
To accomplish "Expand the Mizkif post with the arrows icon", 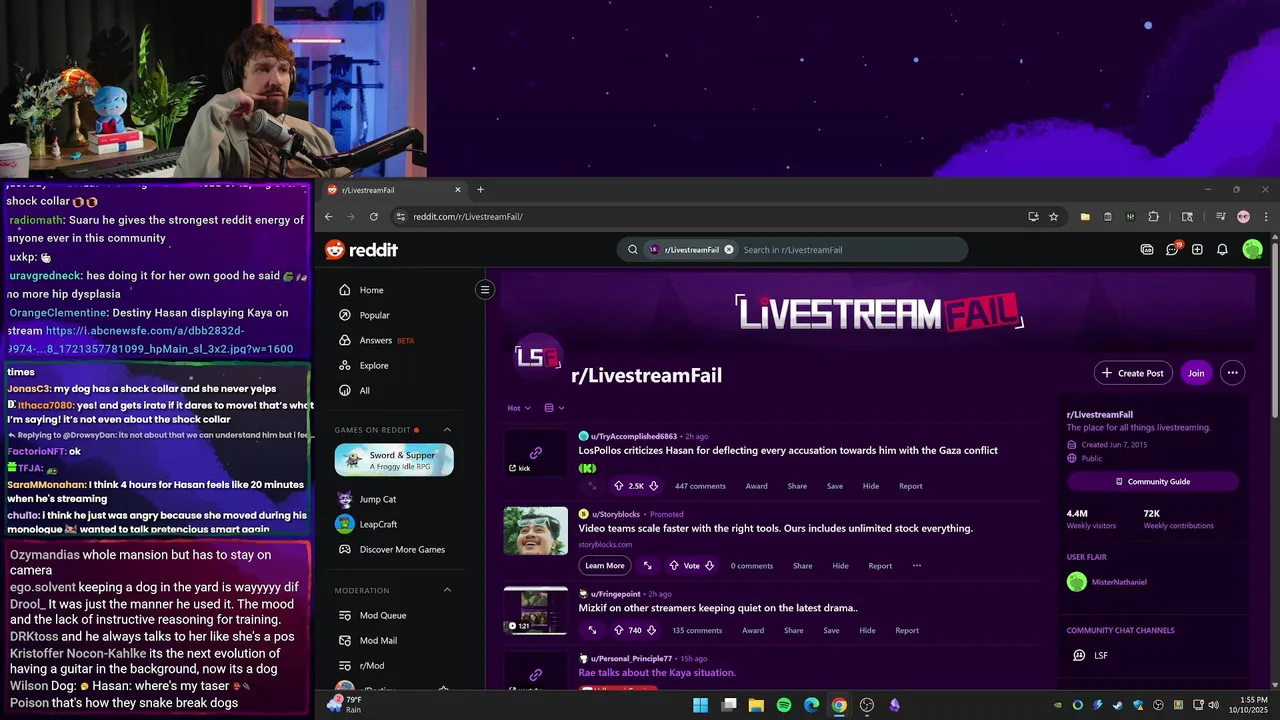I will 592,630.
